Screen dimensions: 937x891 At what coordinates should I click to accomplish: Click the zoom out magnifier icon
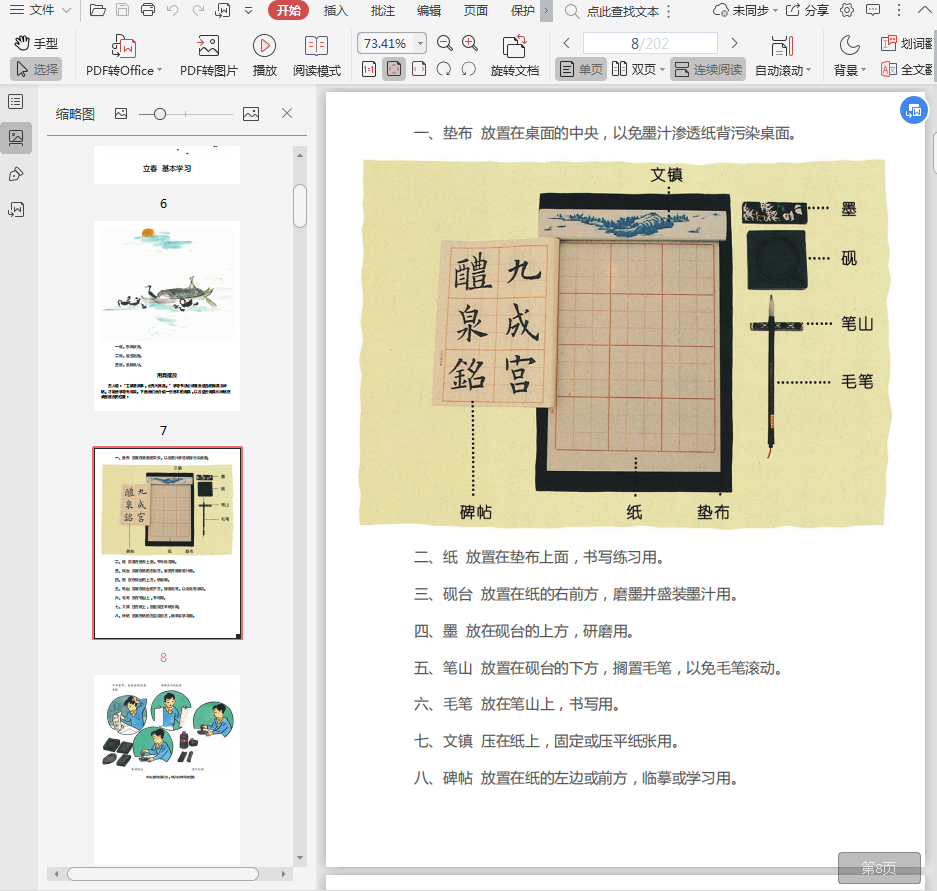[x=445, y=44]
